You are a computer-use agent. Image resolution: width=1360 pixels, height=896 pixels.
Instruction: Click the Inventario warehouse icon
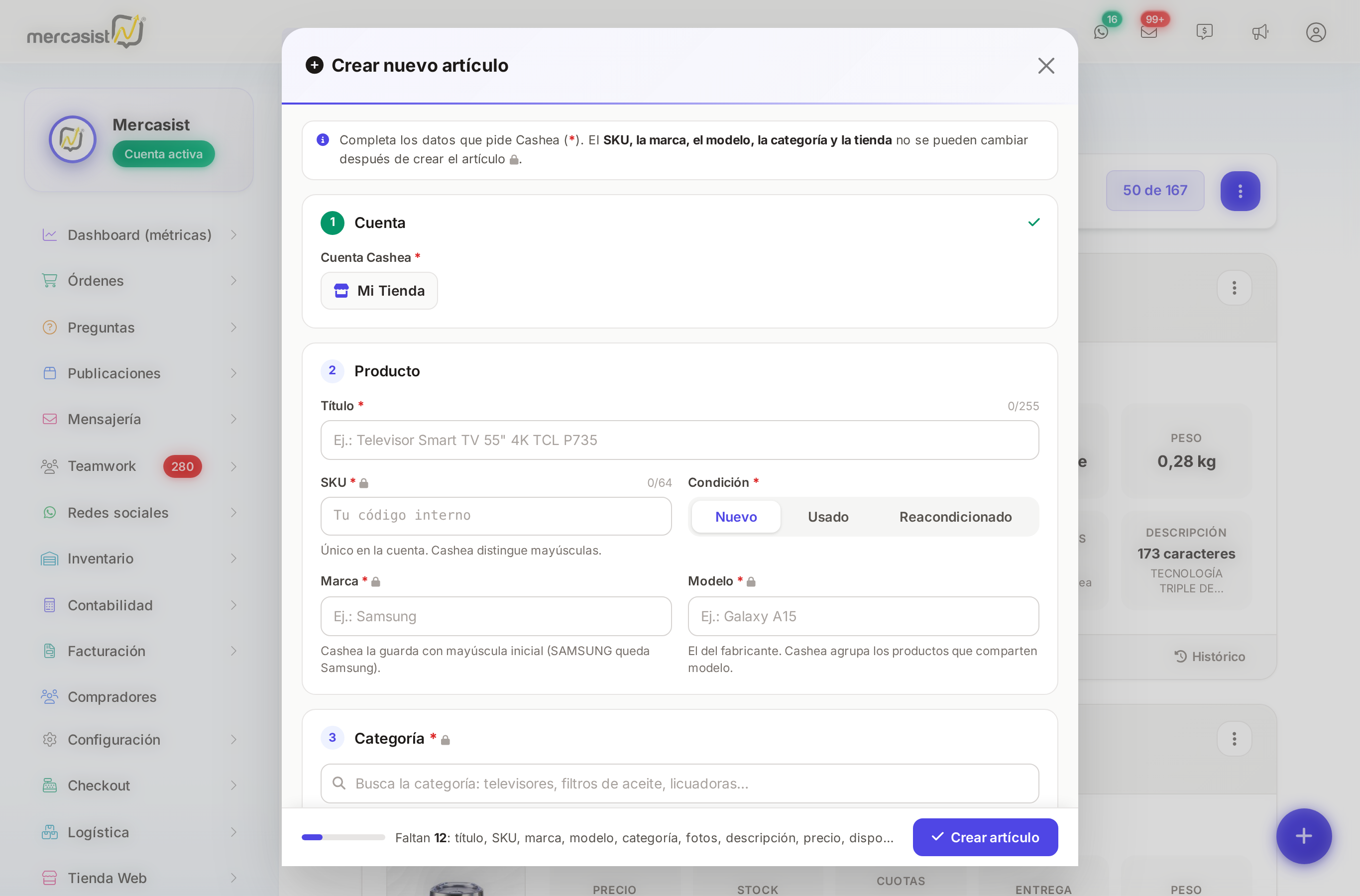point(50,559)
